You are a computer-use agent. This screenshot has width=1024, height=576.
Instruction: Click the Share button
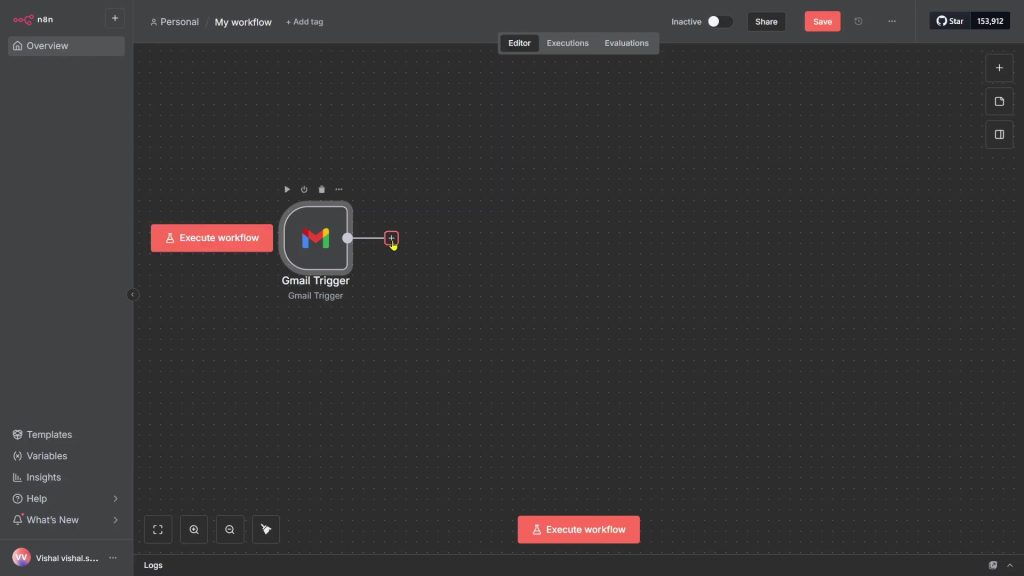click(766, 21)
